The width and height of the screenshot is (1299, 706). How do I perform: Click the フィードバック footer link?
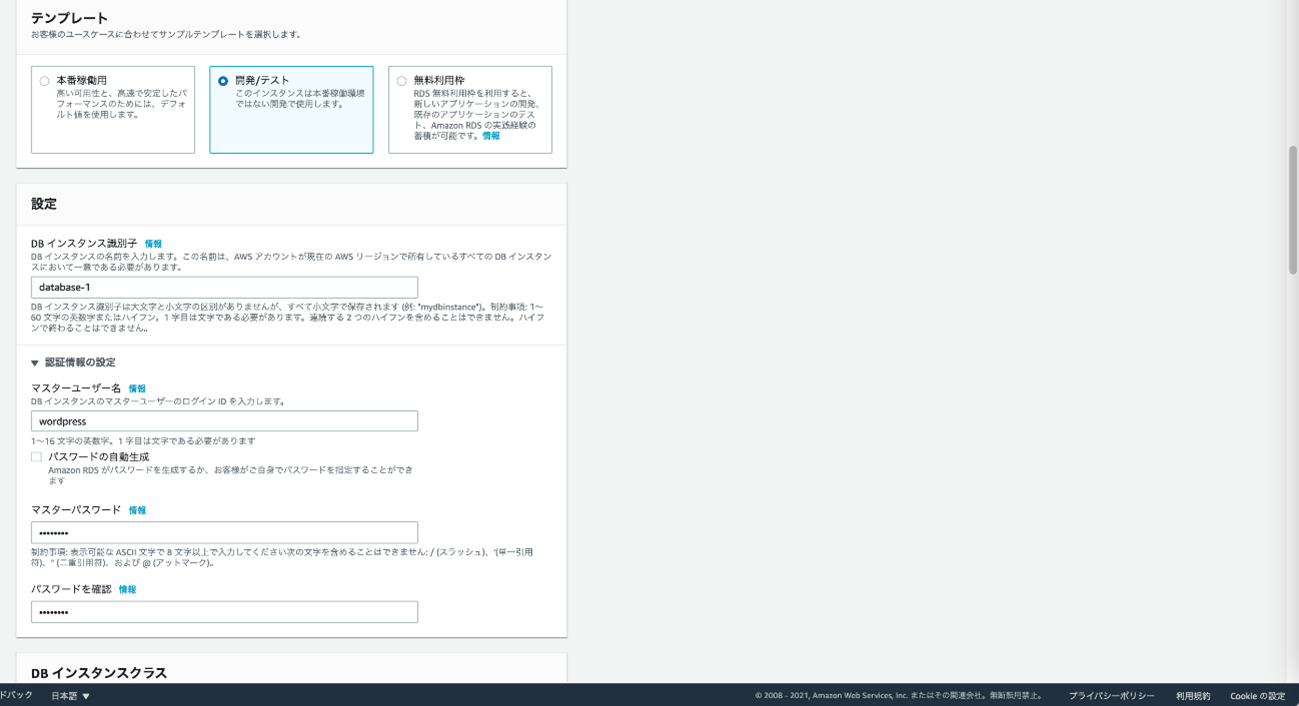click(x=15, y=695)
